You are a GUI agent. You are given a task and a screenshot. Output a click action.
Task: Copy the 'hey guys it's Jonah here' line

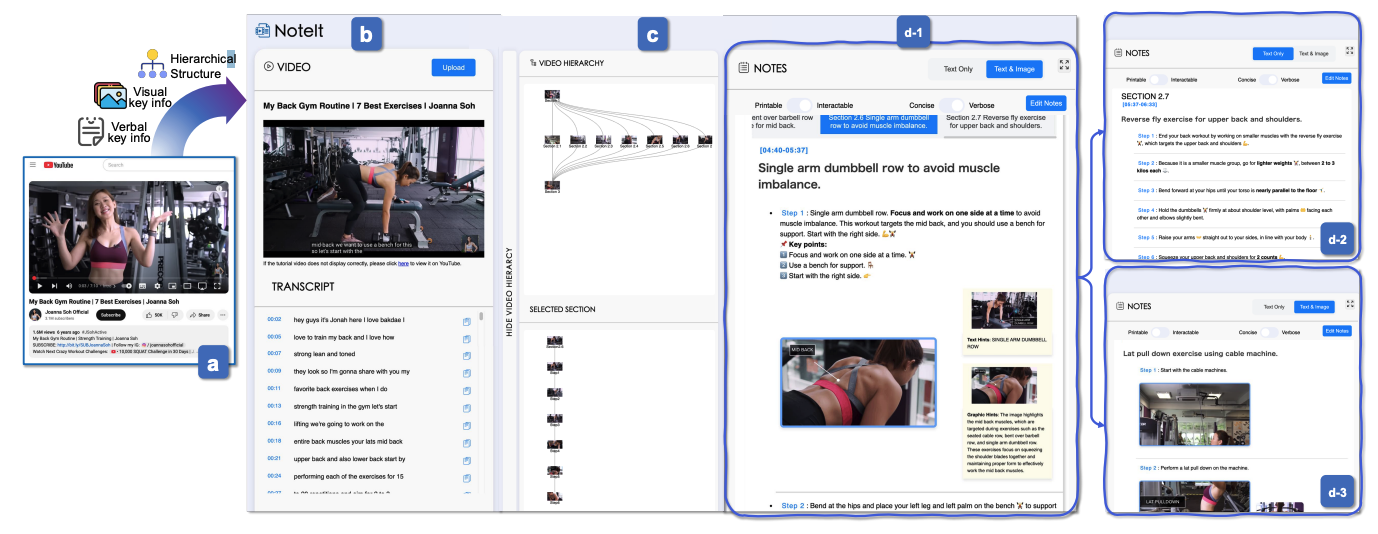click(x=467, y=321)
